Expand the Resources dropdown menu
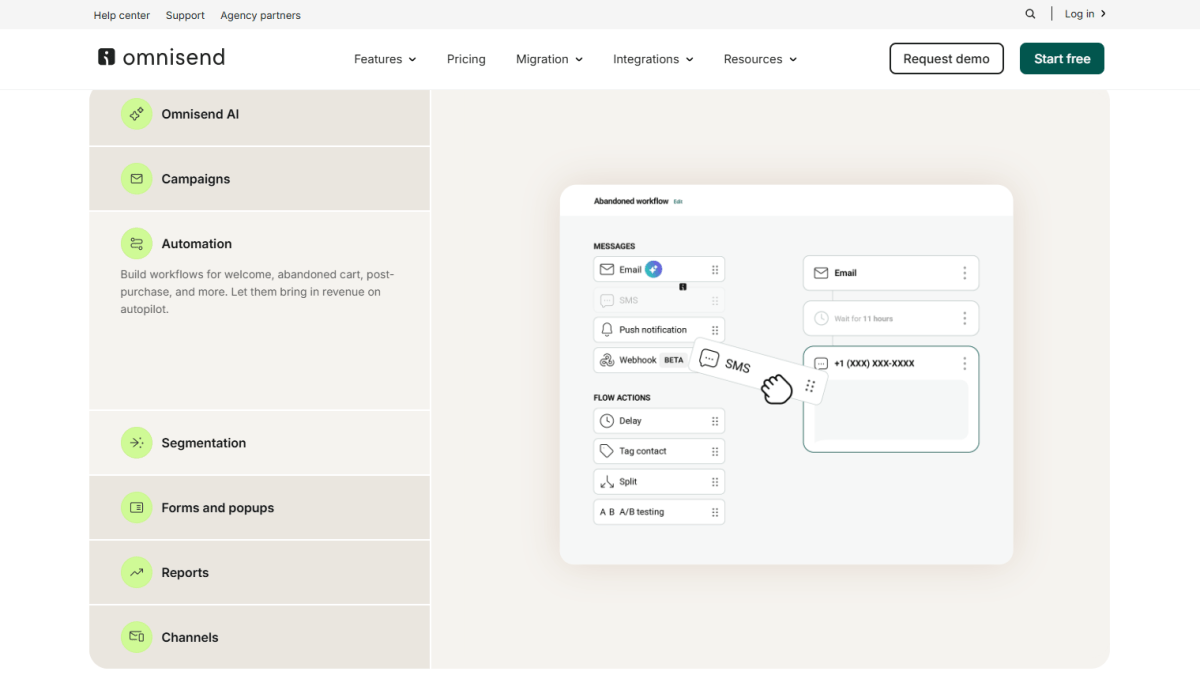The width and height of the screenshot is (1200, 679). [x=760, y=59]
